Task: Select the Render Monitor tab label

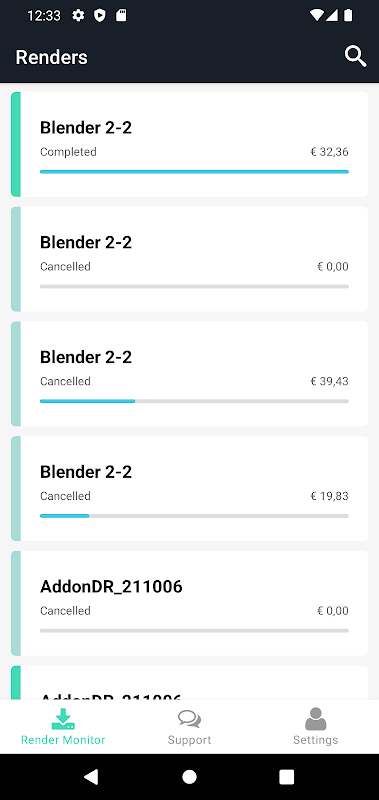Action: [x=63, y=740]
